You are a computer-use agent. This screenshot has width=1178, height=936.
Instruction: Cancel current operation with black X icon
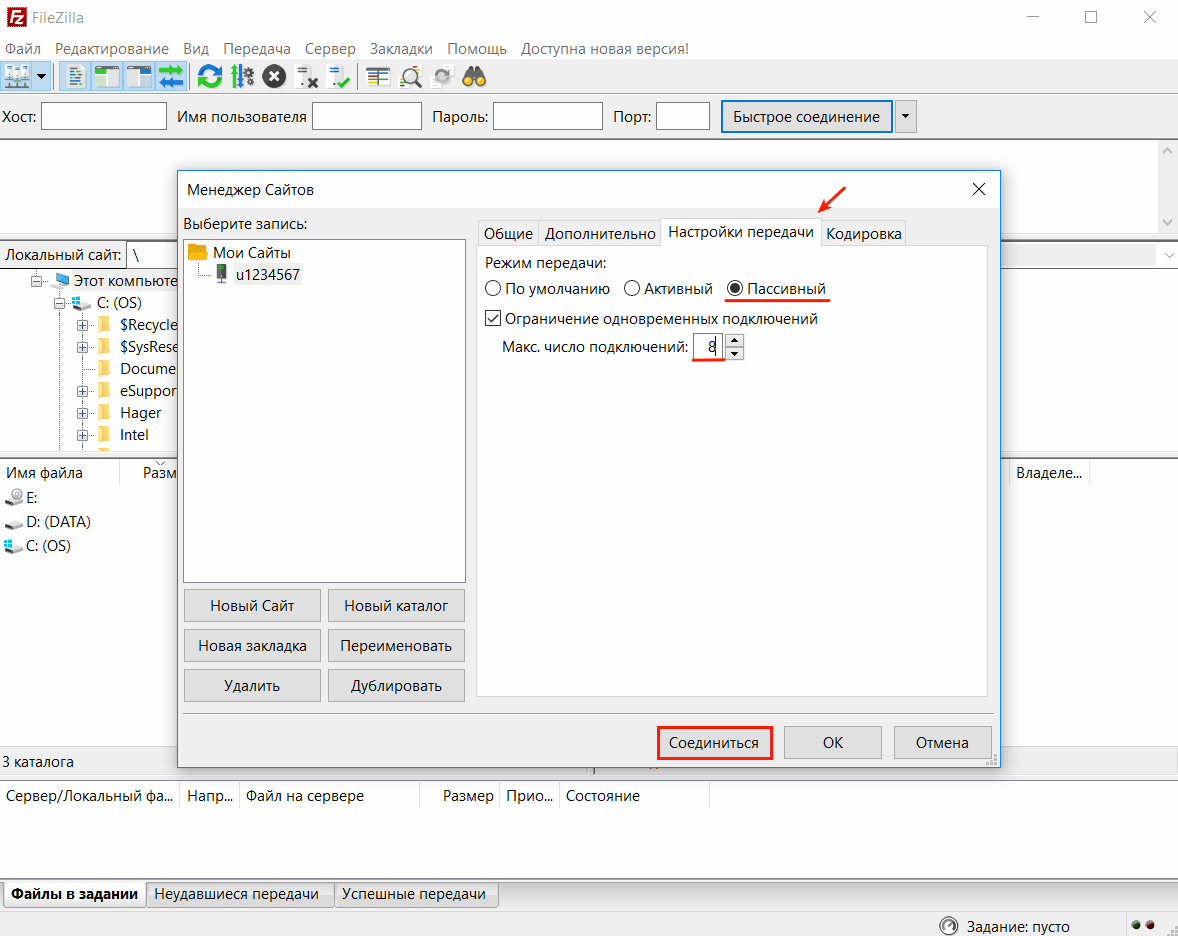274,77
